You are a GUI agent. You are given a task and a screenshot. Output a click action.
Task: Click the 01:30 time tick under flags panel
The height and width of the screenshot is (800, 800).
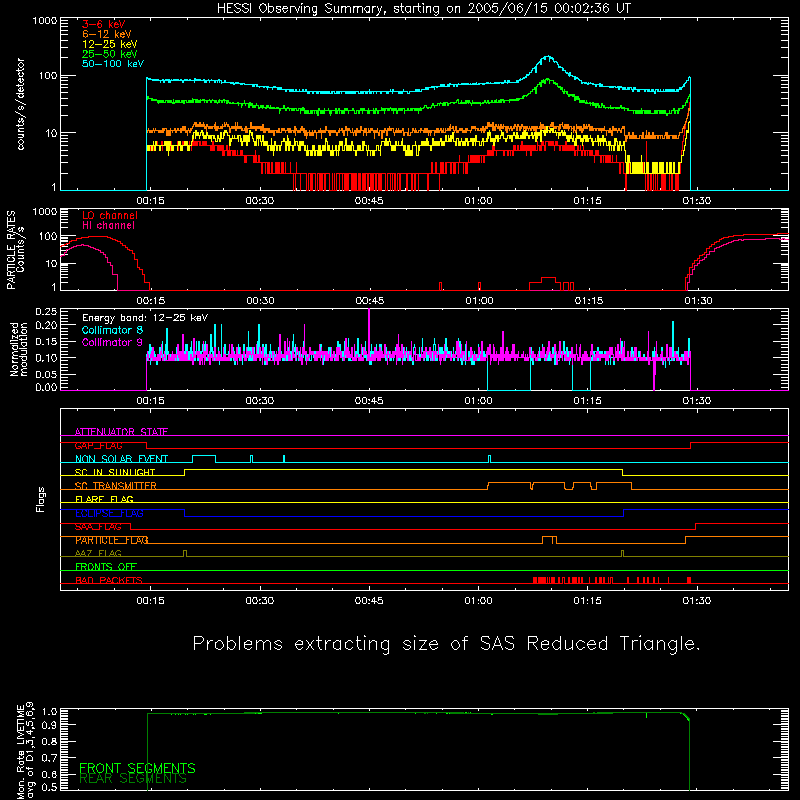coord(696,601)
